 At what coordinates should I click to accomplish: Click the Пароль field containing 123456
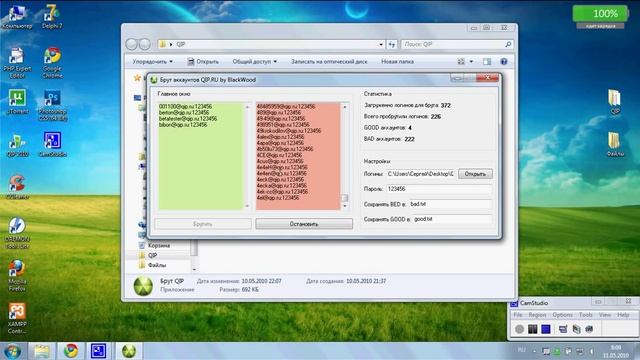click(x=439, y=189)
